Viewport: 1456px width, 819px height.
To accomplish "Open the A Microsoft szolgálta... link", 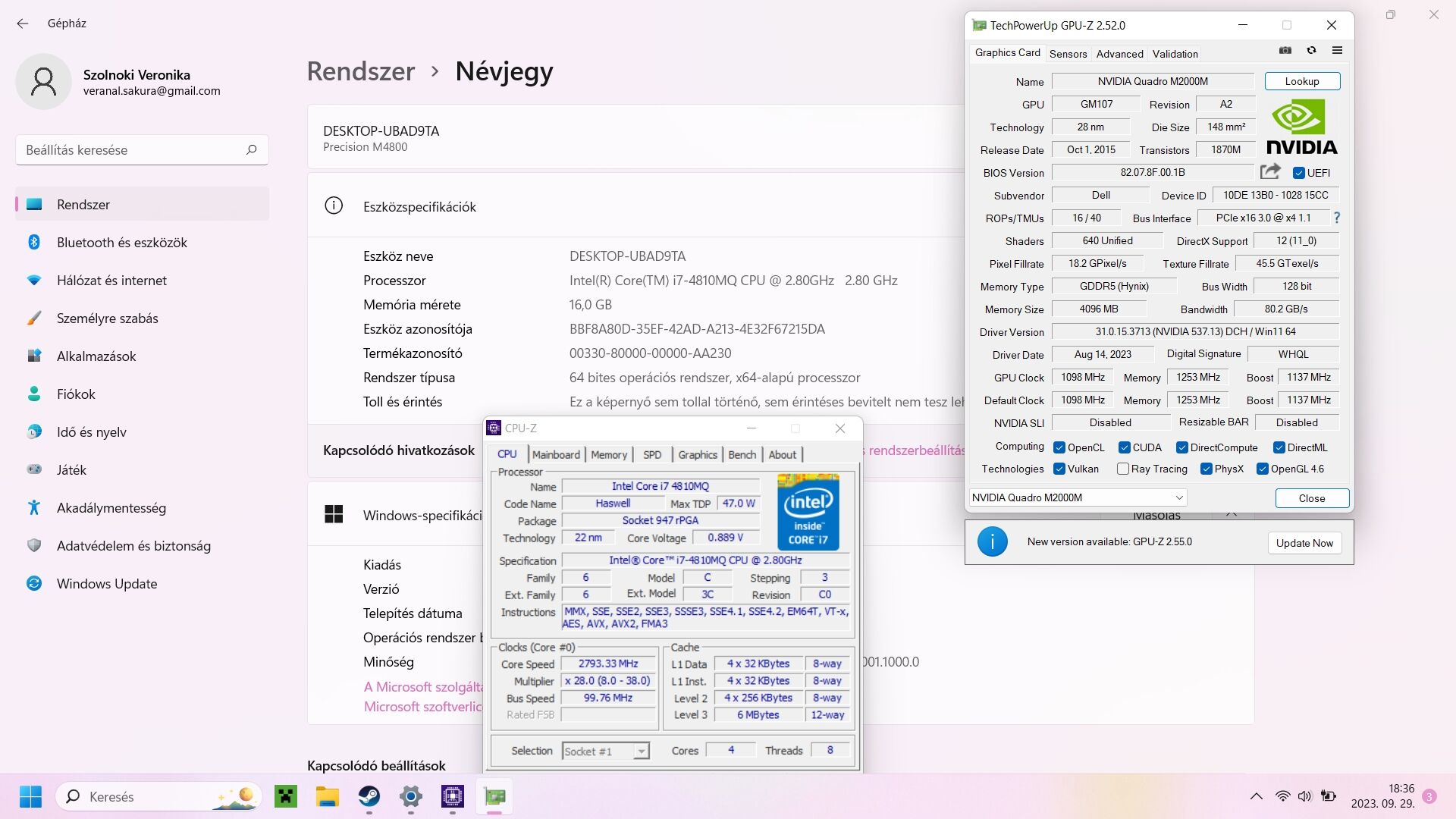I will 423,687.
